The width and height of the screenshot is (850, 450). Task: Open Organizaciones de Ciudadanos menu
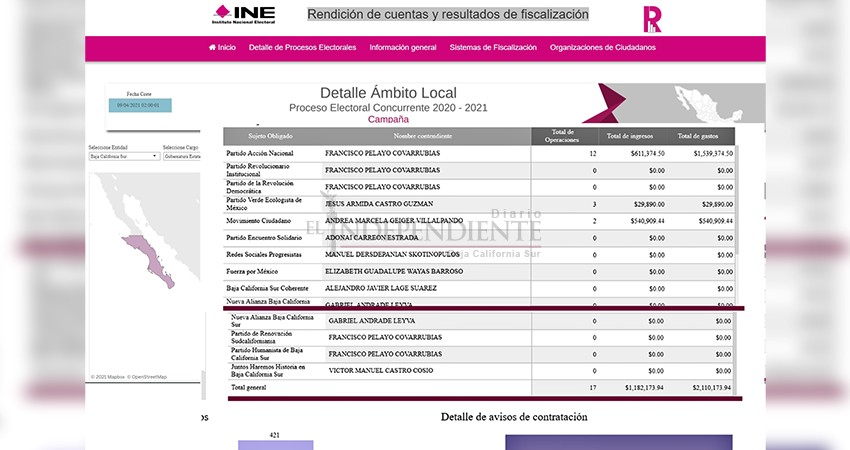[602, 48]
